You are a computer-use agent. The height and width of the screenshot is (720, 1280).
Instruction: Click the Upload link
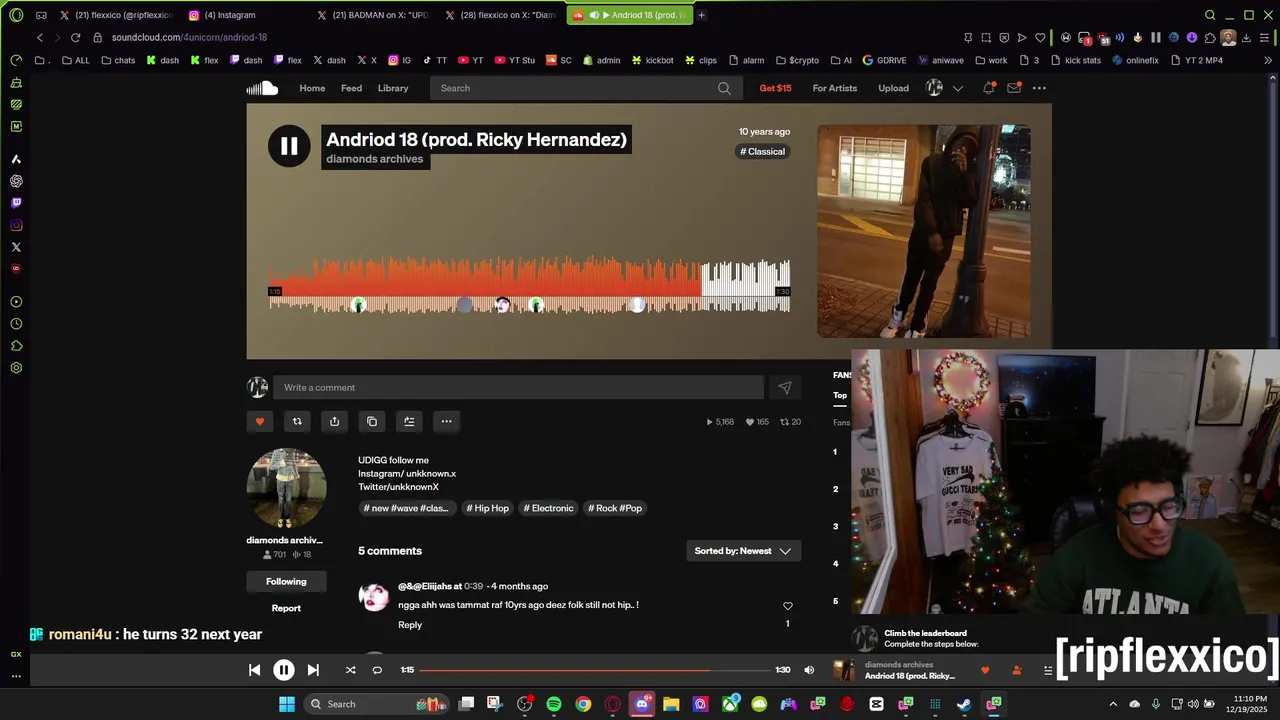pos(893,88)
